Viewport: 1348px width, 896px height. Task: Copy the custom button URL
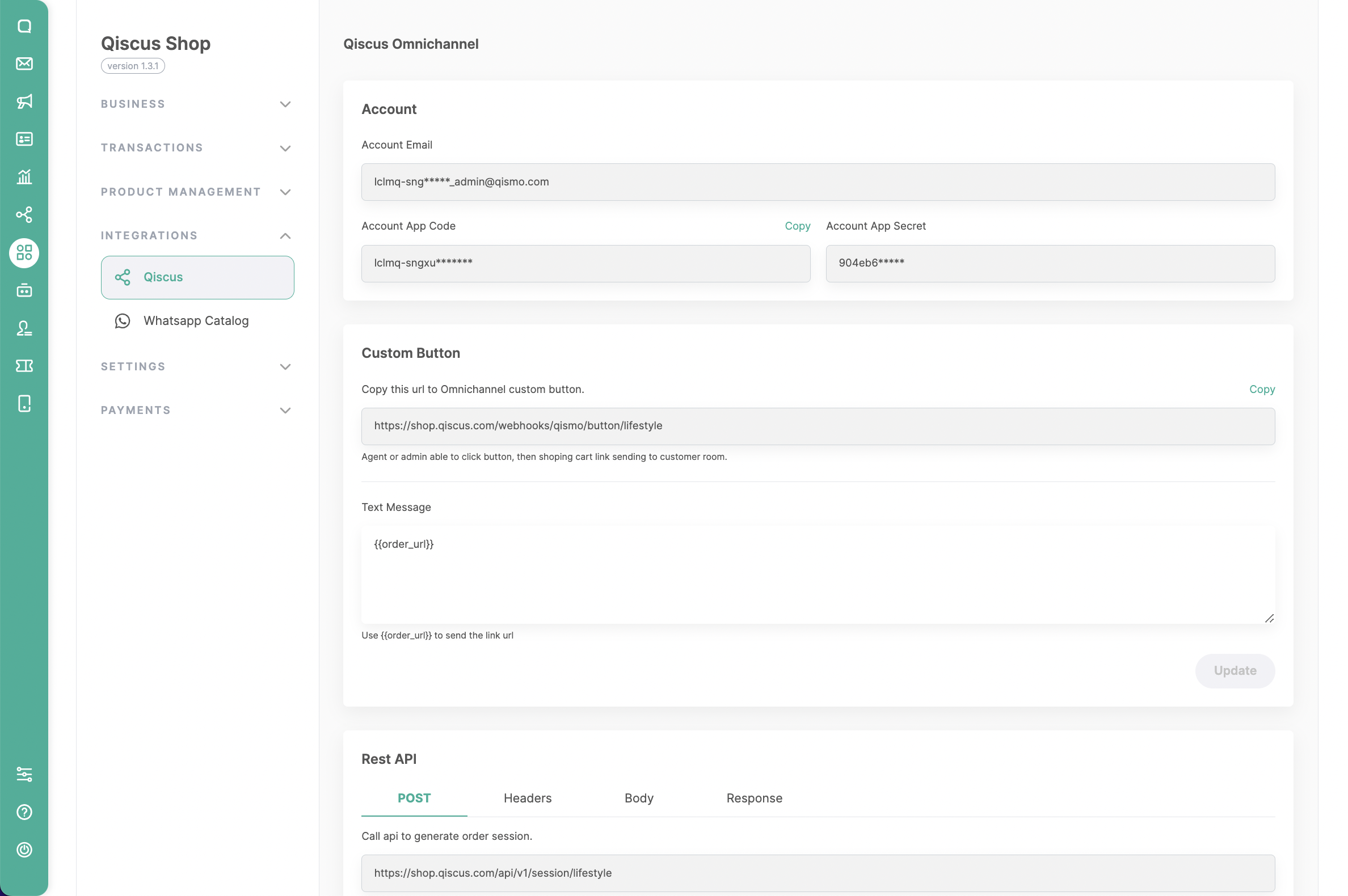1261,389
